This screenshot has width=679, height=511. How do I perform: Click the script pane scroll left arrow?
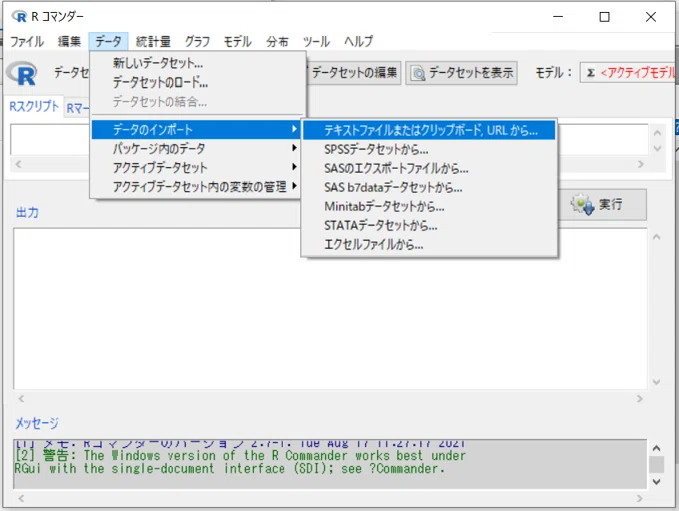coord(18,164)
